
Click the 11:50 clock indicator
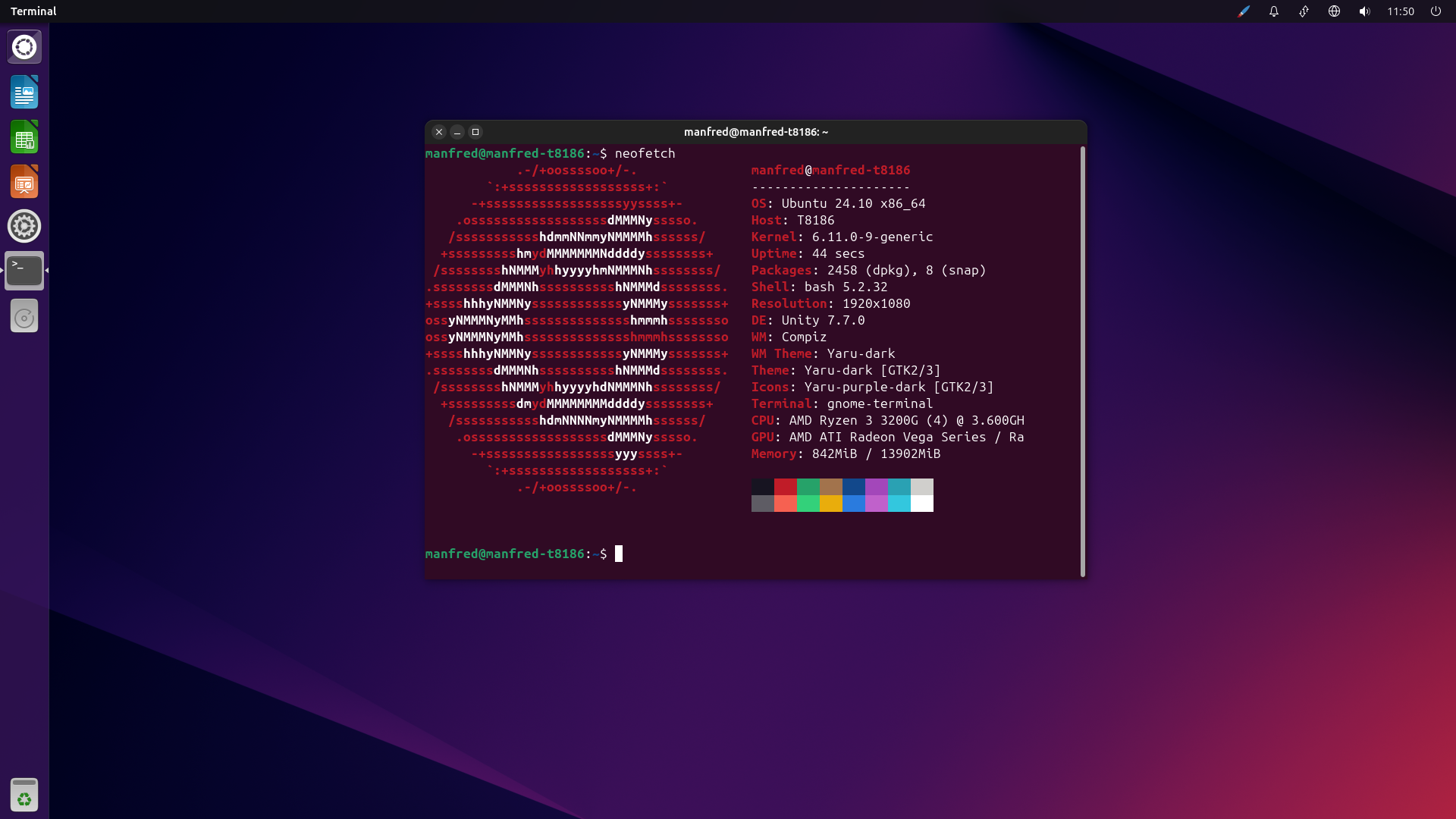tap(1401, 11)
